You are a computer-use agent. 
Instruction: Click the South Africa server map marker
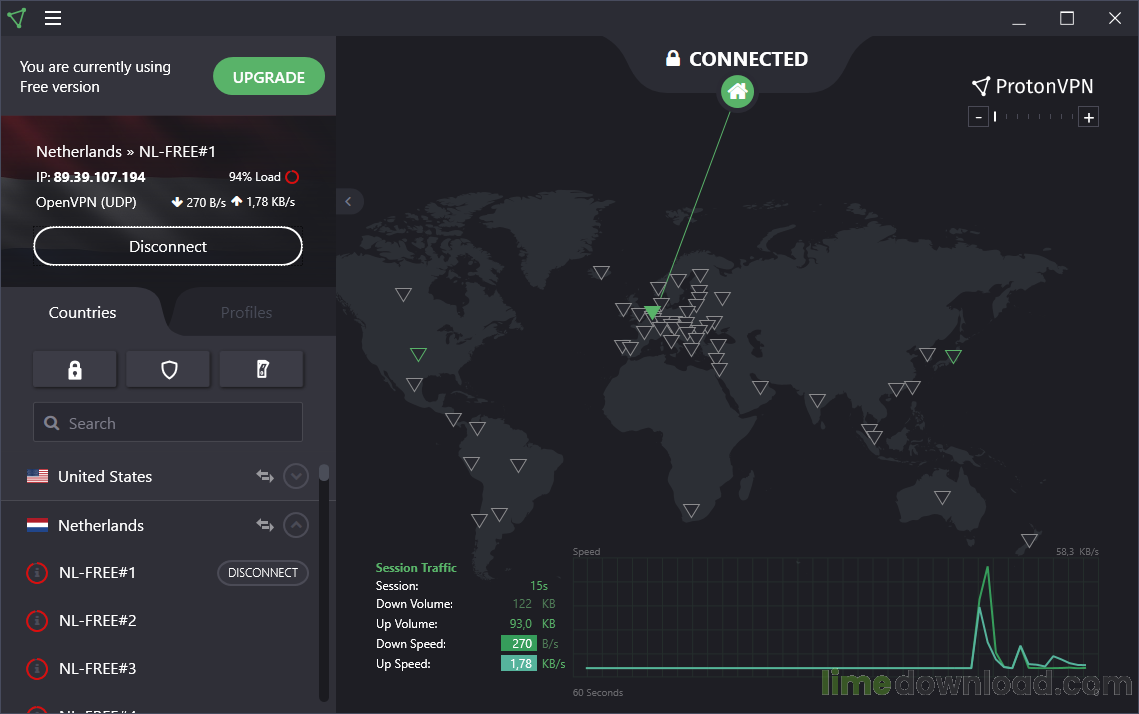[692, 511]
